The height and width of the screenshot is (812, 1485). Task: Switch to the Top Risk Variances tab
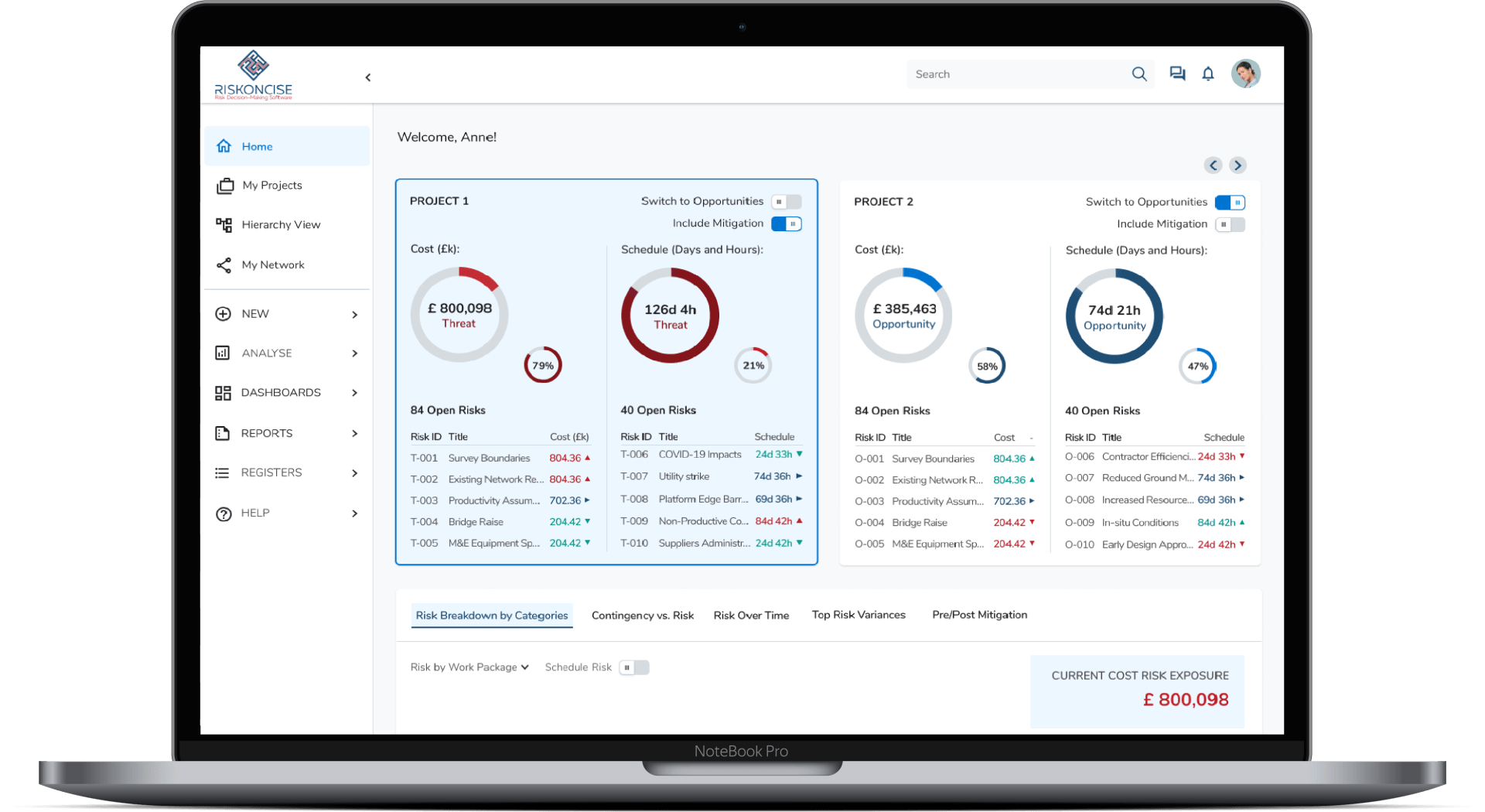(859, 616)
